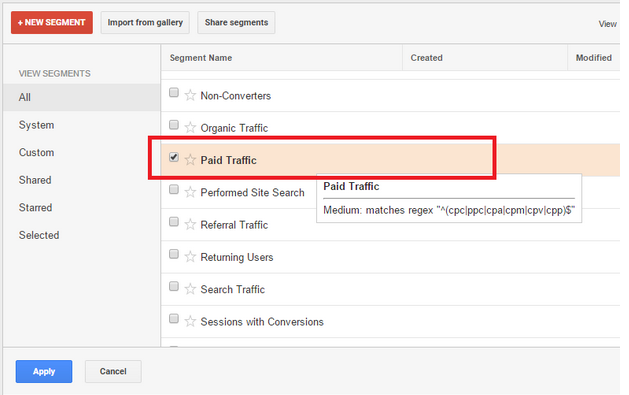Star the Search Traffic segment
The width and height of the screenshot is (629, 395).
(190, 289)
